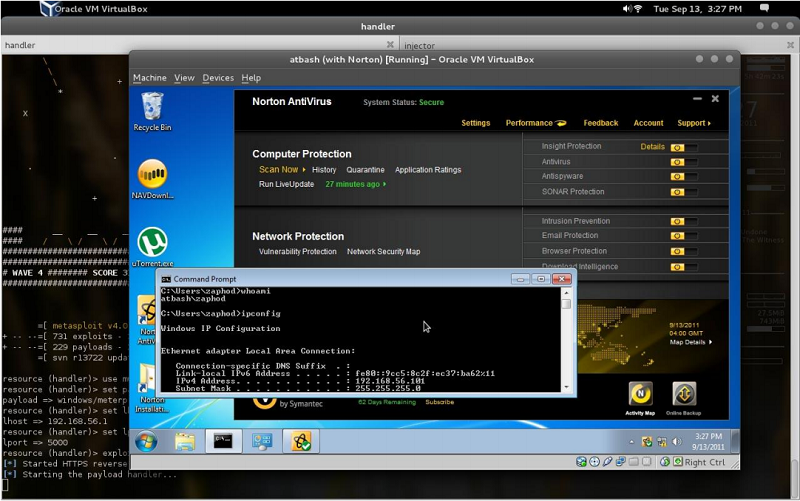Click the VirtualBox mouse integration indicator

665,462
